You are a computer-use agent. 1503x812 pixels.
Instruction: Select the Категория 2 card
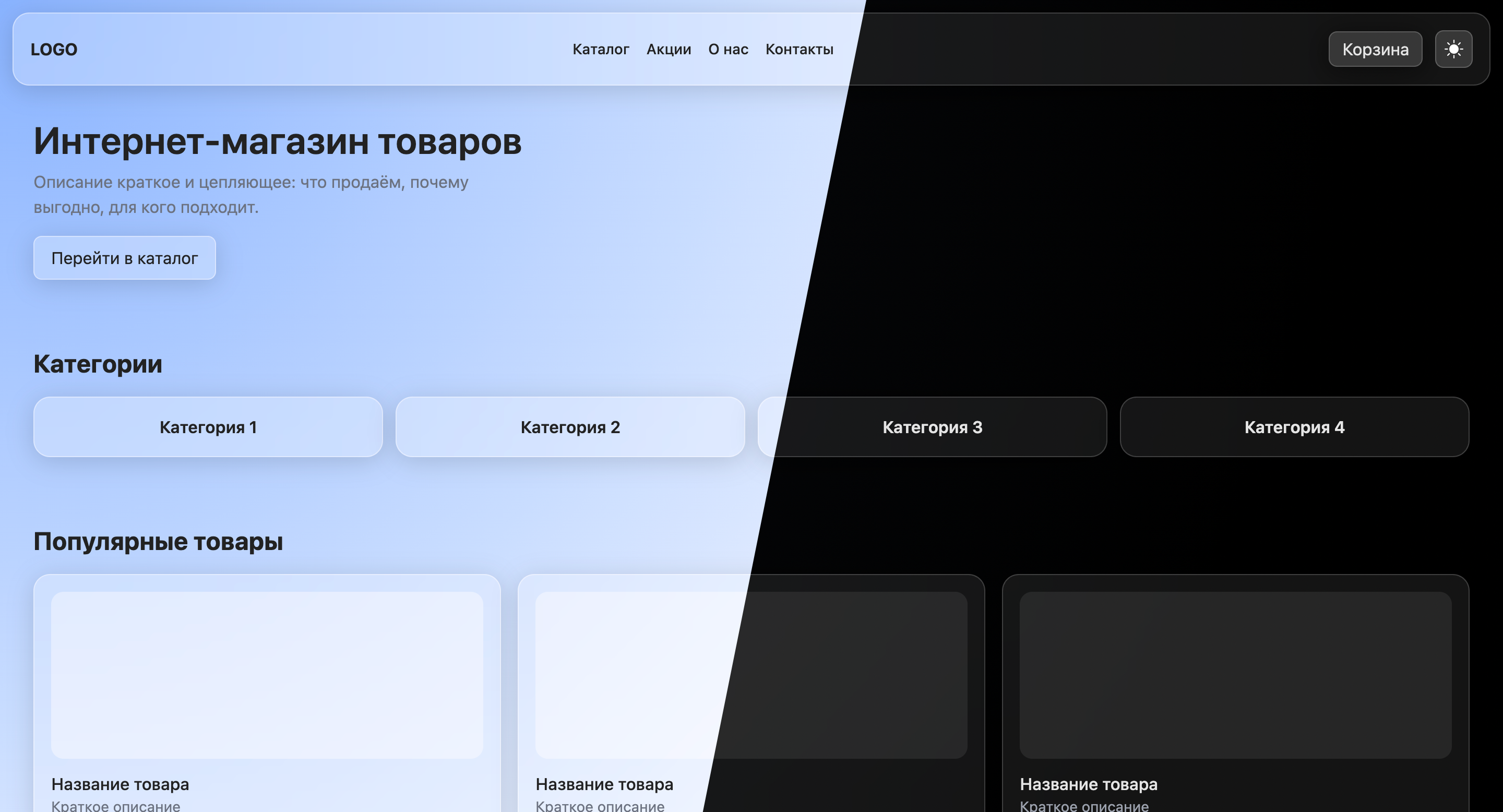(x=569, y=427)
